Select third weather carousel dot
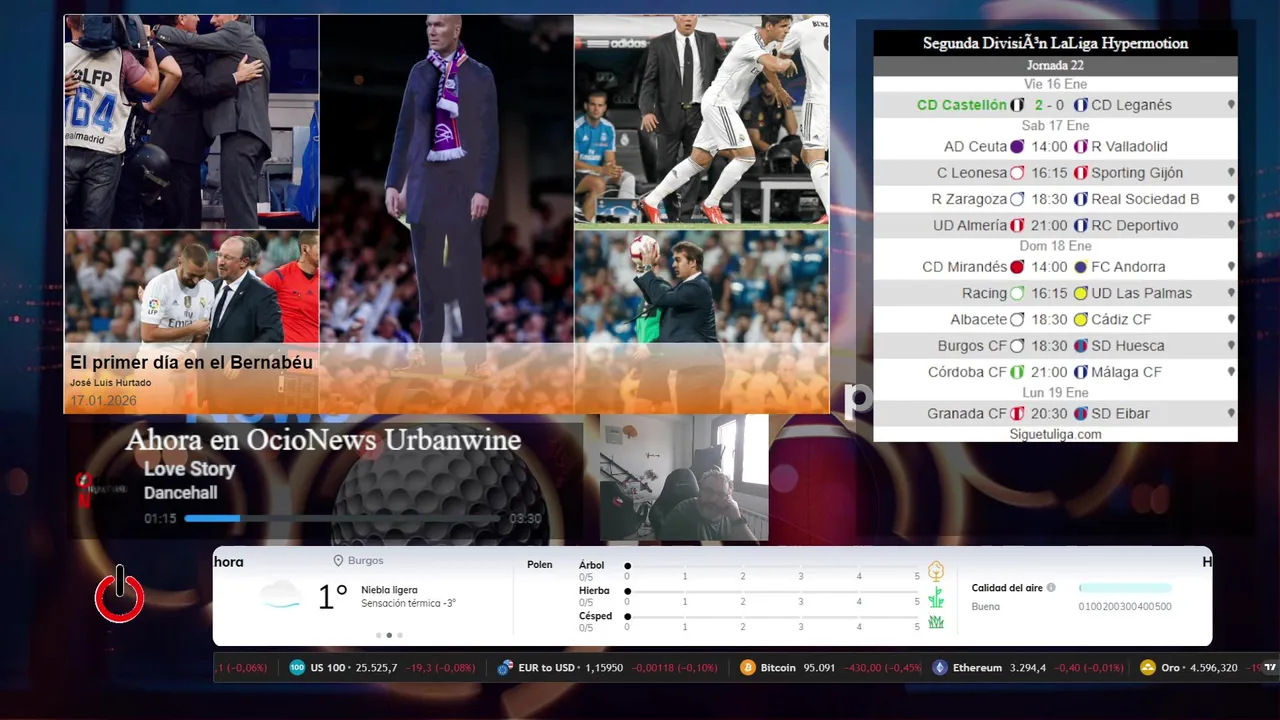 400,635
